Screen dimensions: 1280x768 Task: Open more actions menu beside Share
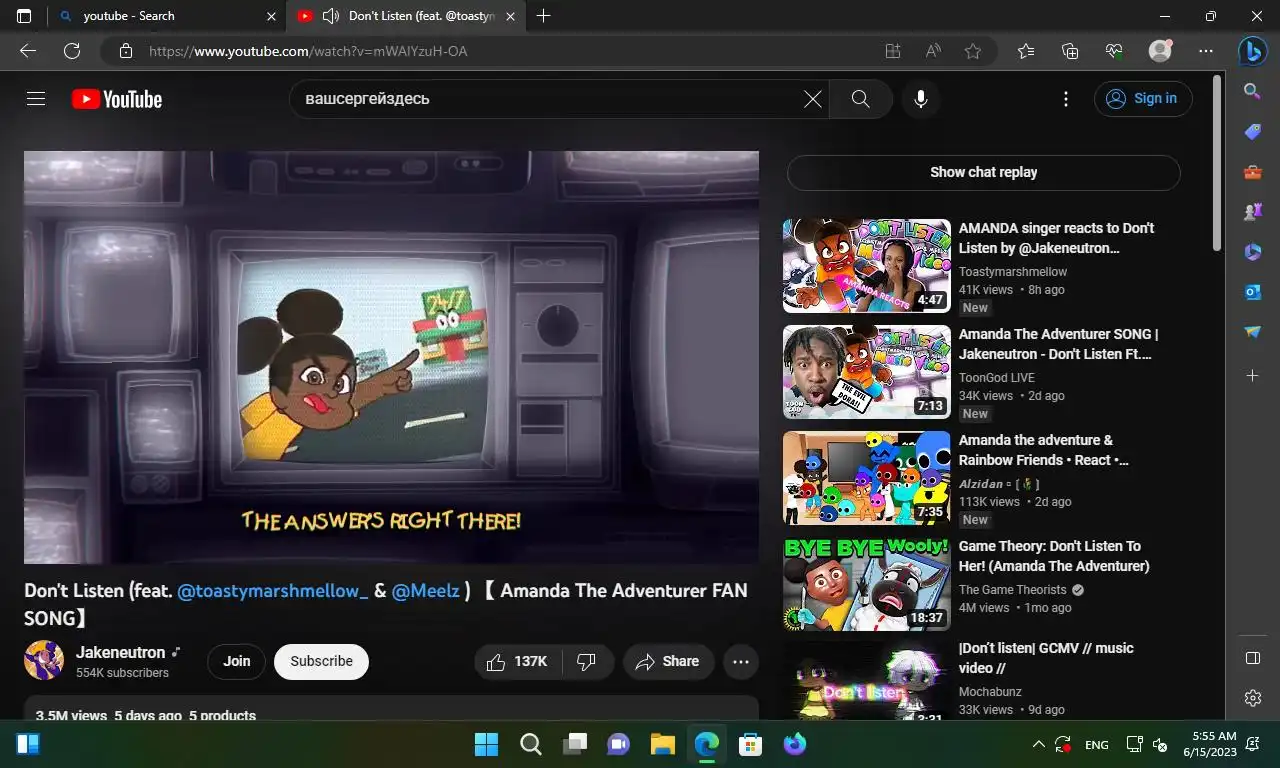[x=741, y=661]
